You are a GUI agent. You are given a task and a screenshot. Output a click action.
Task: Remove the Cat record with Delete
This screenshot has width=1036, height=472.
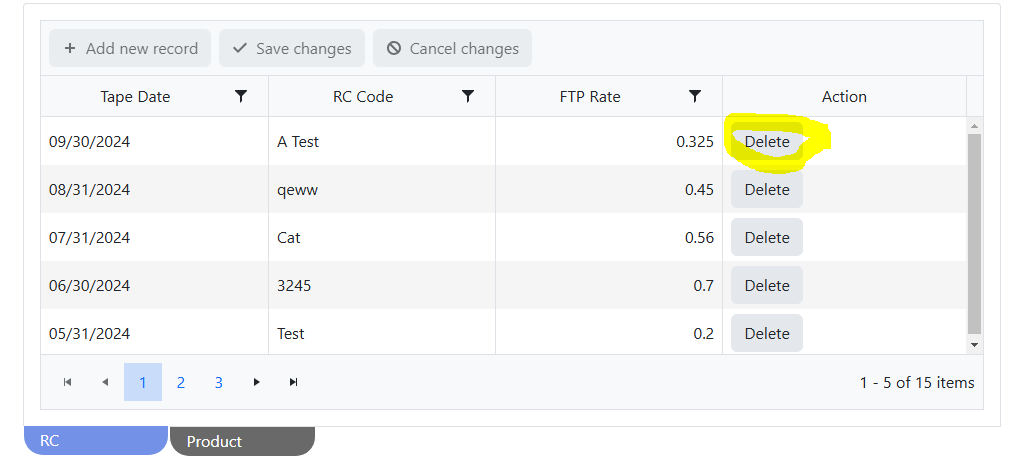pos(767,238)
